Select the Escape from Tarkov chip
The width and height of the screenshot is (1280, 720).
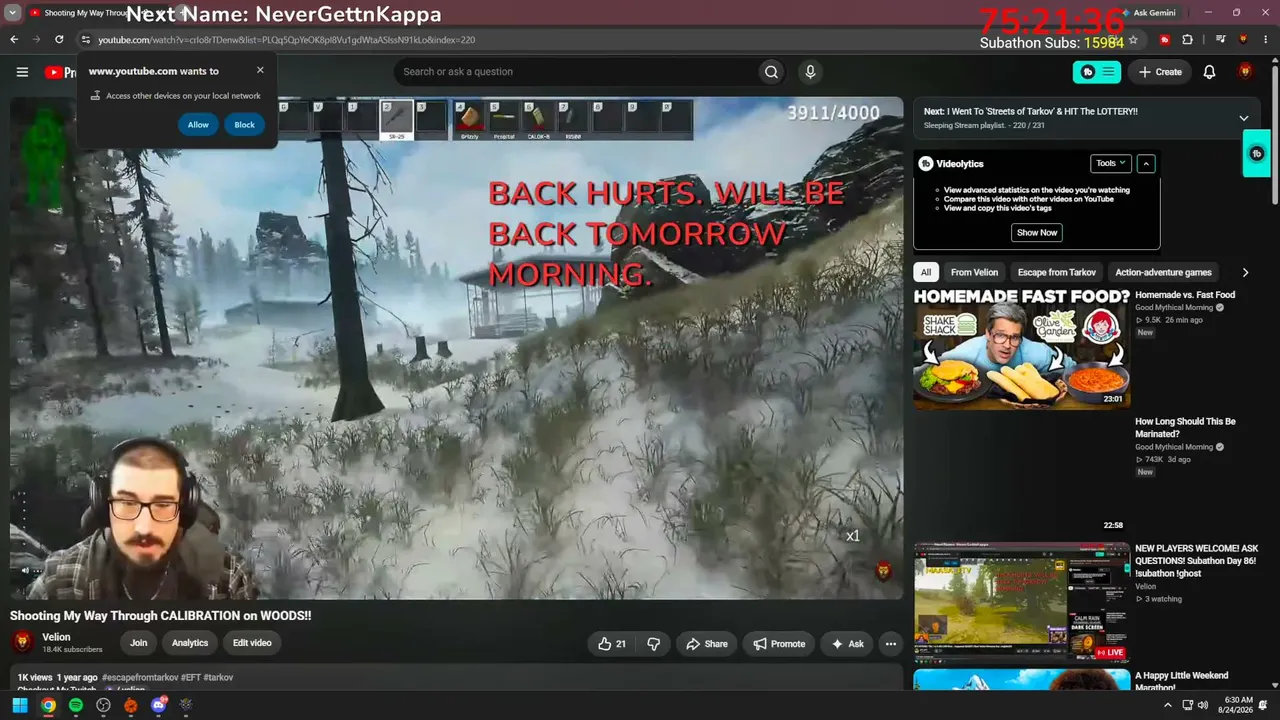1056,272
